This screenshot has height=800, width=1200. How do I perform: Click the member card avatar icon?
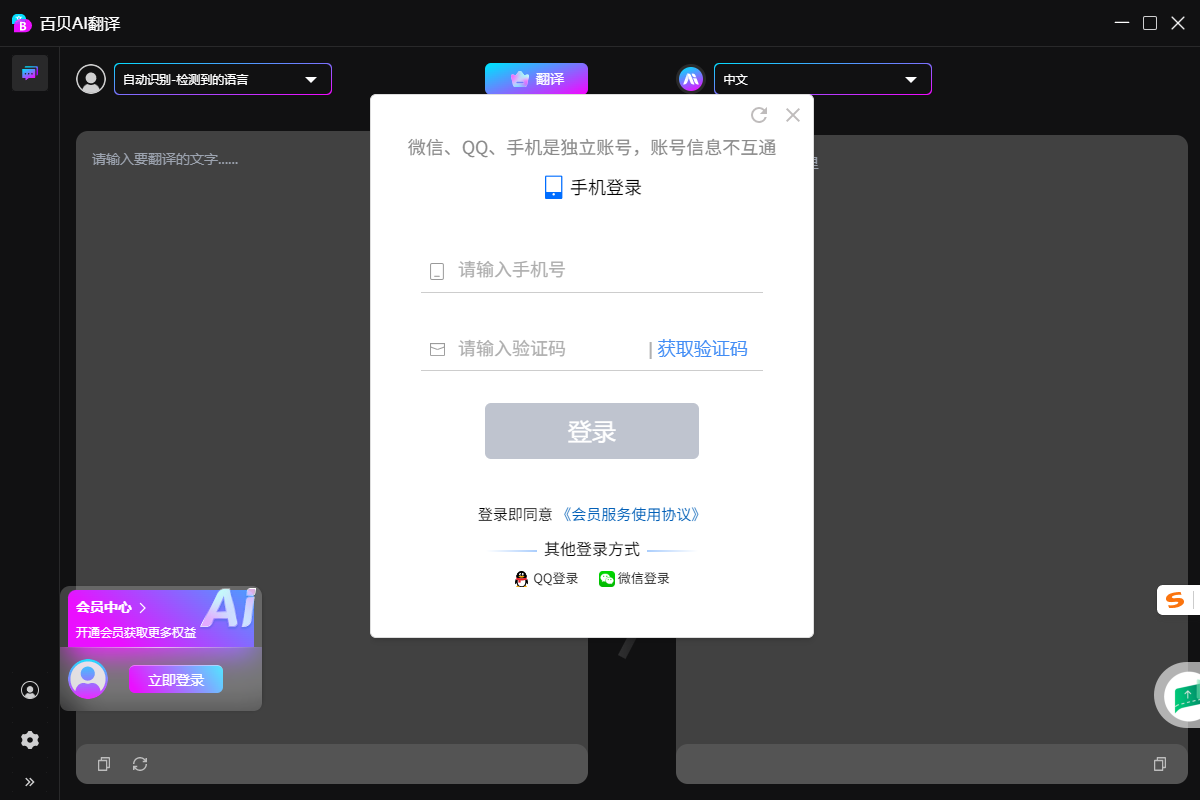point(88,679)
